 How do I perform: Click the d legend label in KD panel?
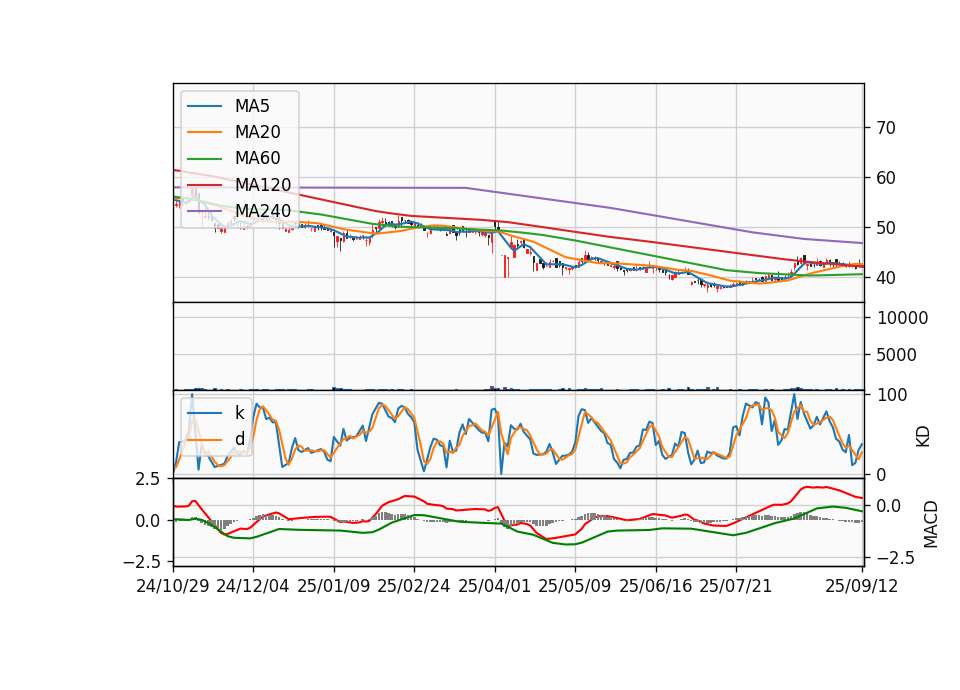[239, 439]
